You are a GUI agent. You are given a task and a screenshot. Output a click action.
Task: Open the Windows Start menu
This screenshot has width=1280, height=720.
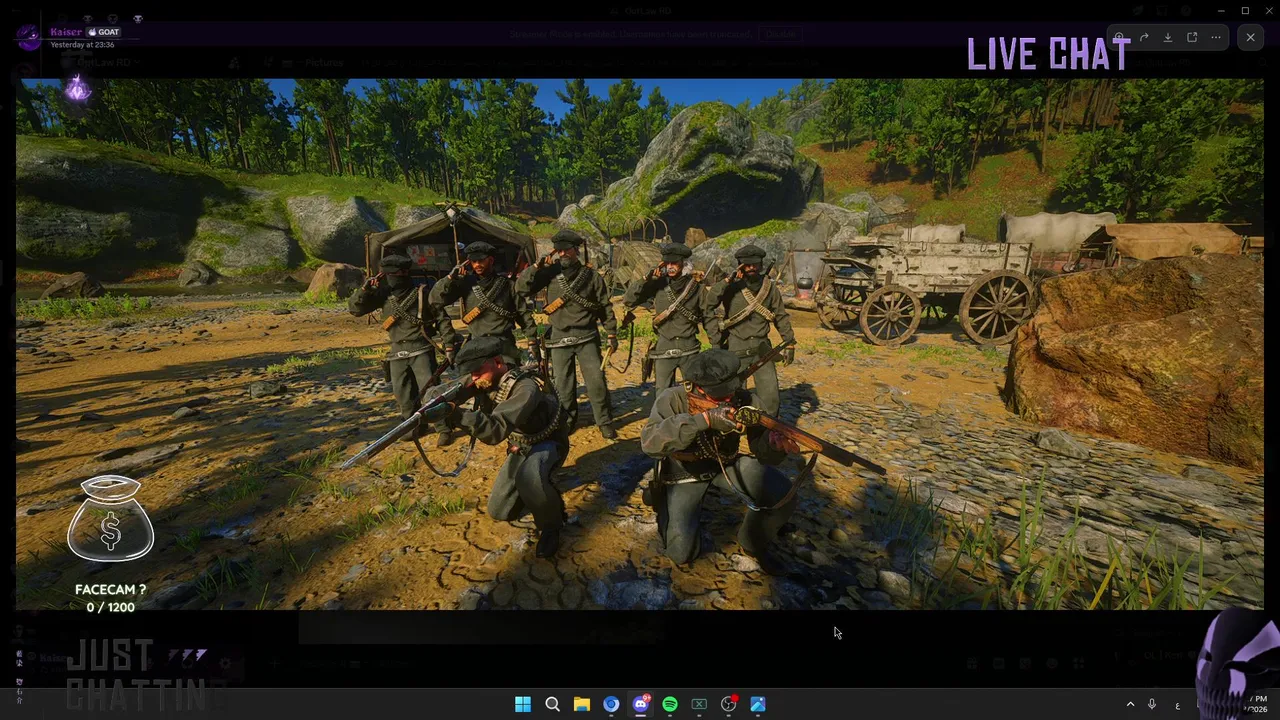tap(522, 704)
